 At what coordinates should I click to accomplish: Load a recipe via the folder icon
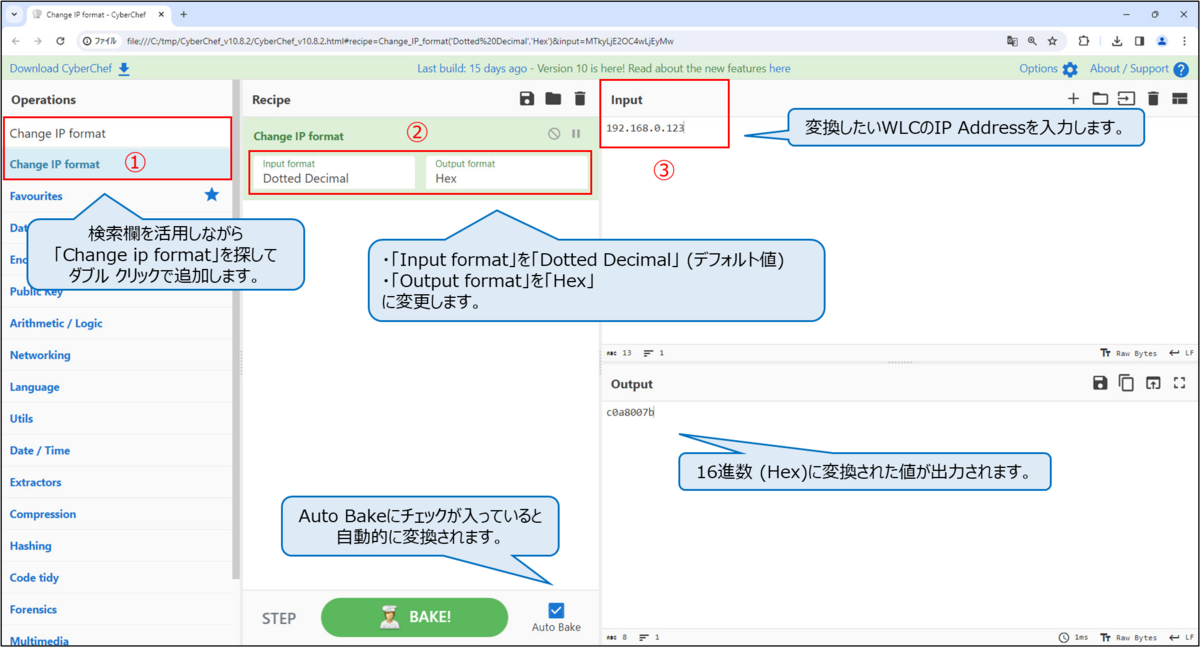(555, 99)
